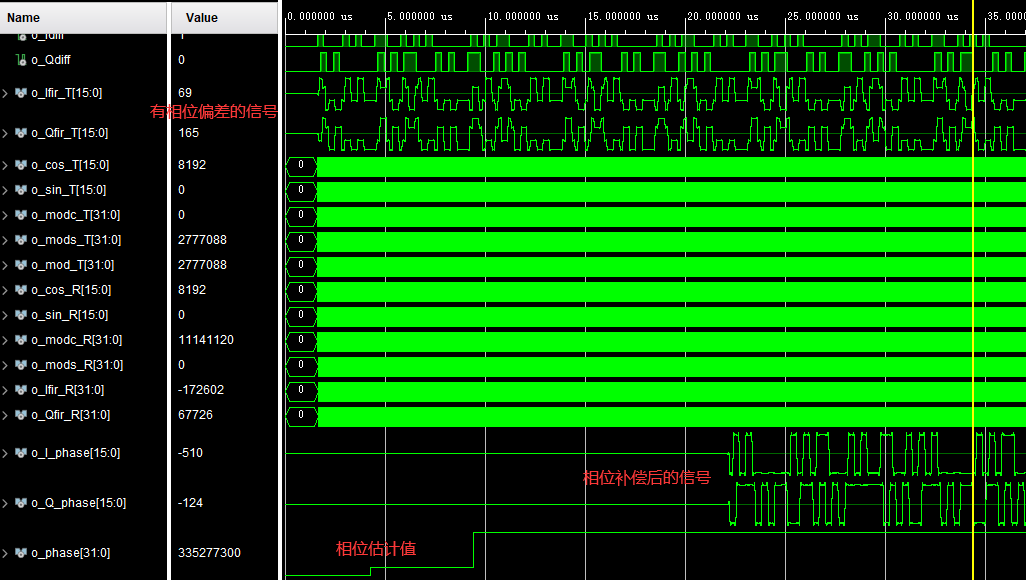Click the bus icon beside o_mods_R[31:0]
Screen dimensions: 1026x580
(21, 365)
